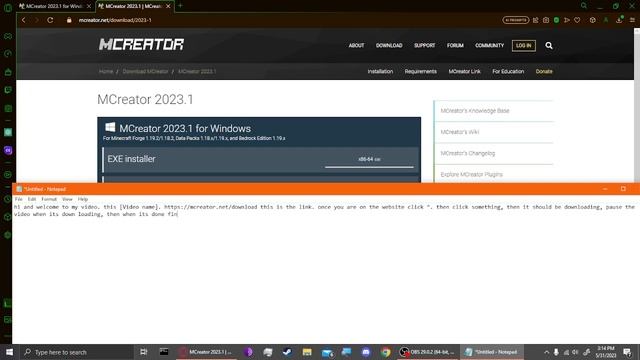Open the File menu in Notepad
The width and height of the screenshot is (640, 360).
pos(18,199)
